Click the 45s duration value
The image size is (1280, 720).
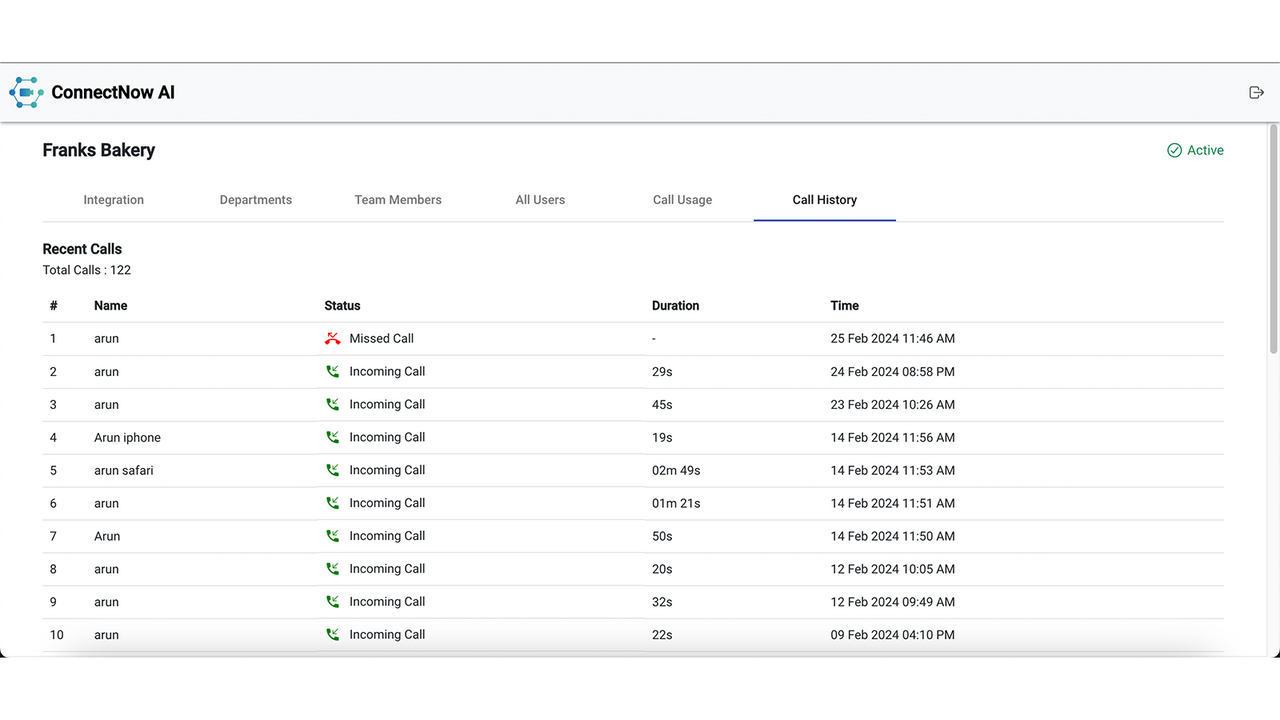(662, 405)
